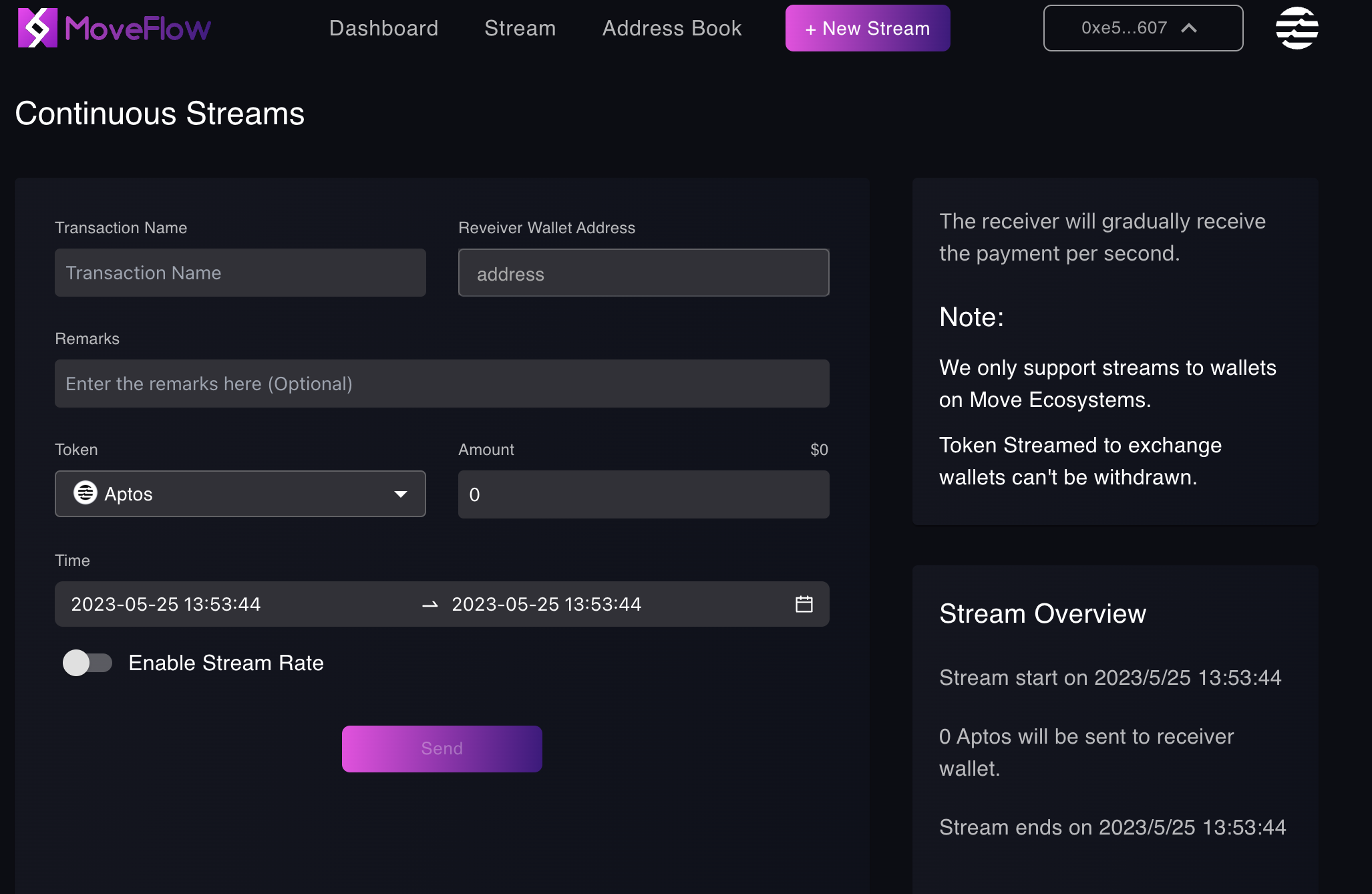Click the + New Stream button
The height and width of the screenshot is (894, 1372).
coord(867,28)
